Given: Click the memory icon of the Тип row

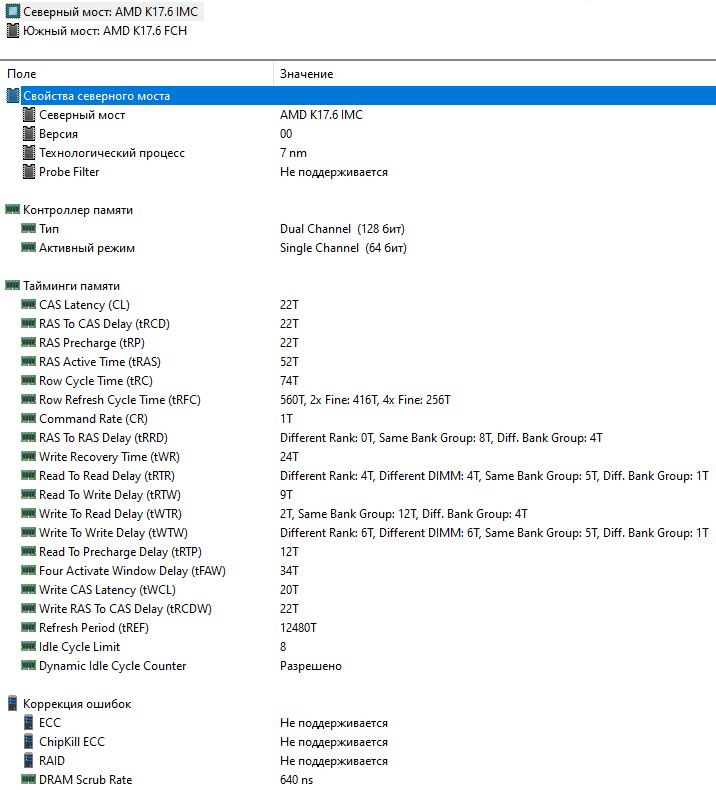Looking at the screenshot, I should coord(28,228).
